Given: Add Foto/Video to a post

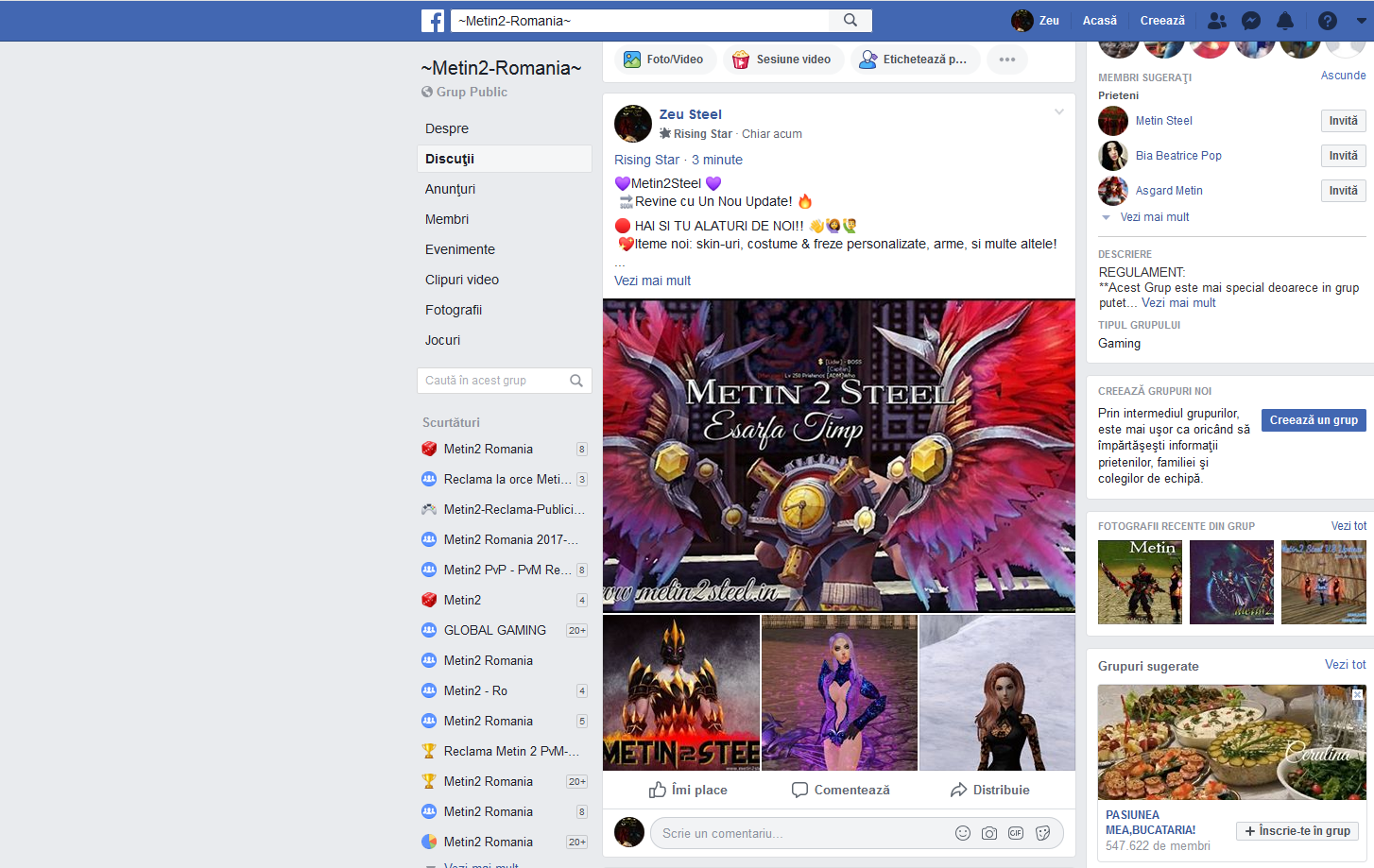Looking at the screenshot, I should tap(663, 60).
